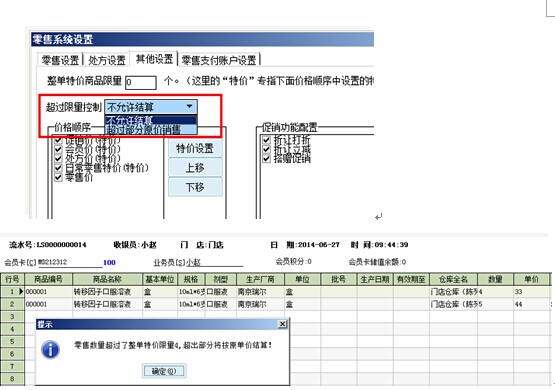Toggle the 日常零售特价(特价) checkbox
Viewport: 555px width, 390px height.
pyautogui.click(x=58, y=168)
